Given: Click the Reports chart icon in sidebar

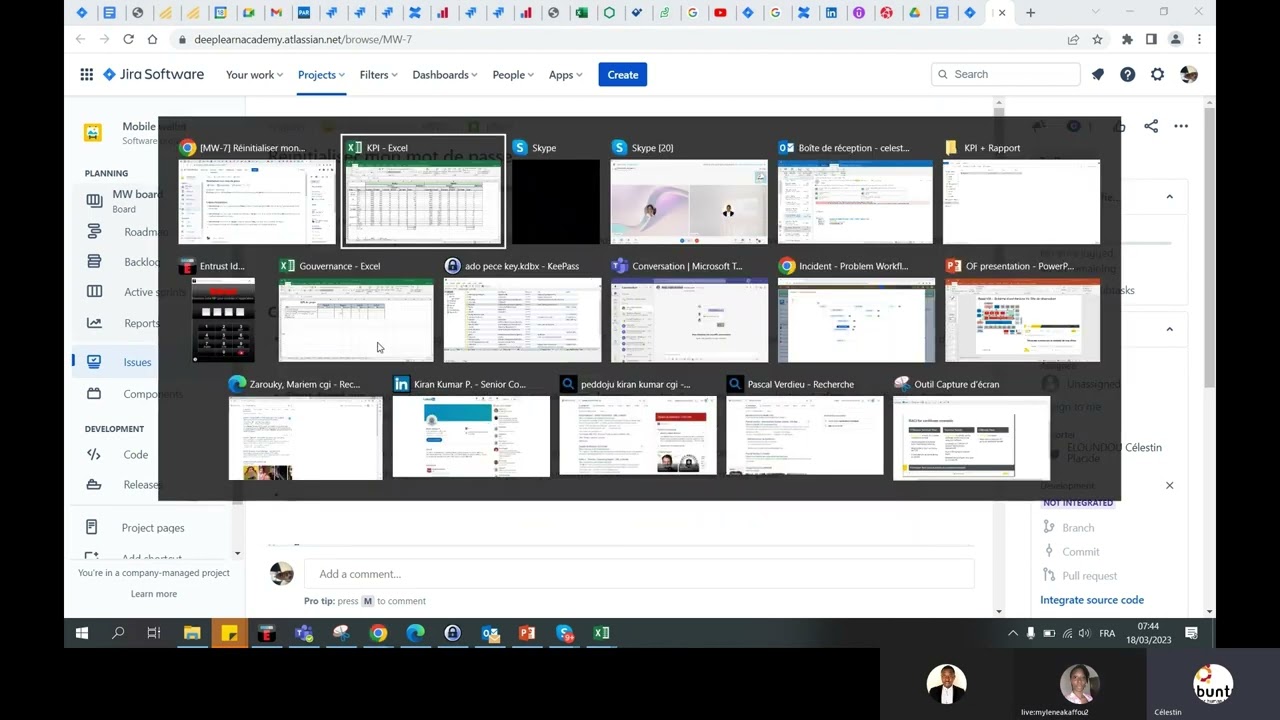Looking at the screenshot, I should click(94, 323).
